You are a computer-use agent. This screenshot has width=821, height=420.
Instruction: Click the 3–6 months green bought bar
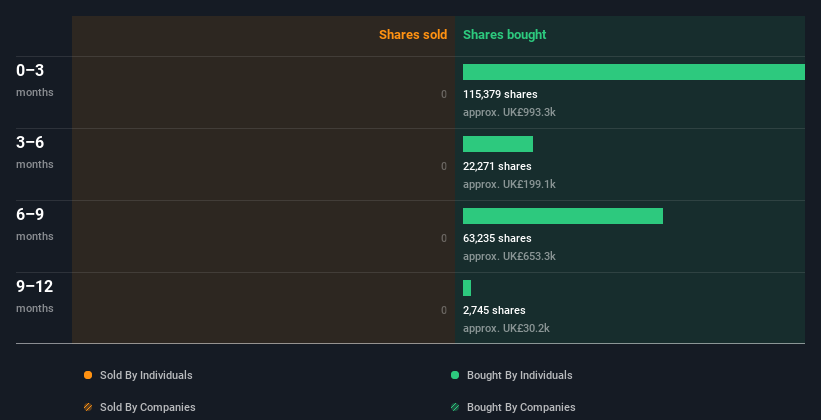[x=498, y=144]
